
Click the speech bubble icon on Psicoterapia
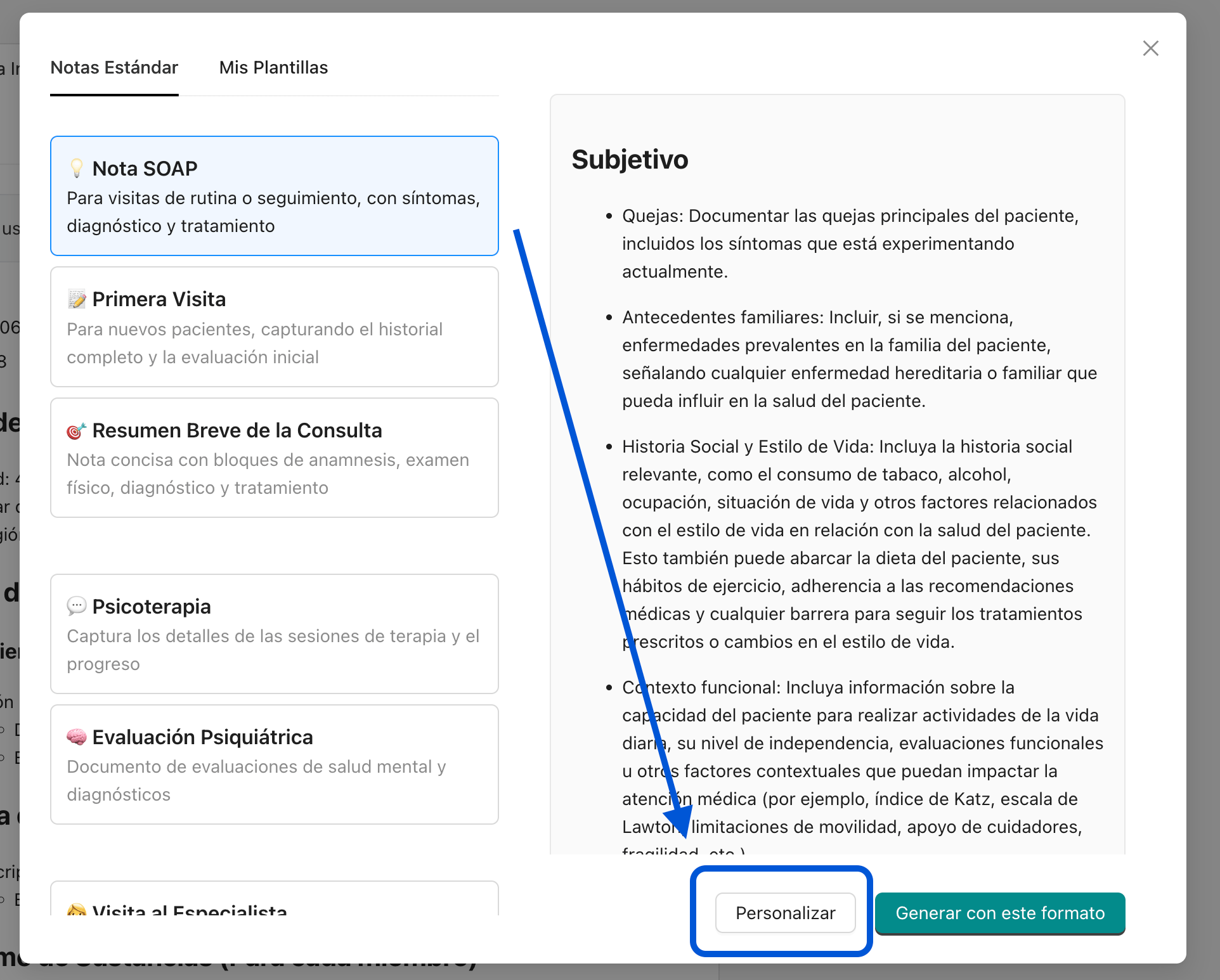click(x=76, y=607)
